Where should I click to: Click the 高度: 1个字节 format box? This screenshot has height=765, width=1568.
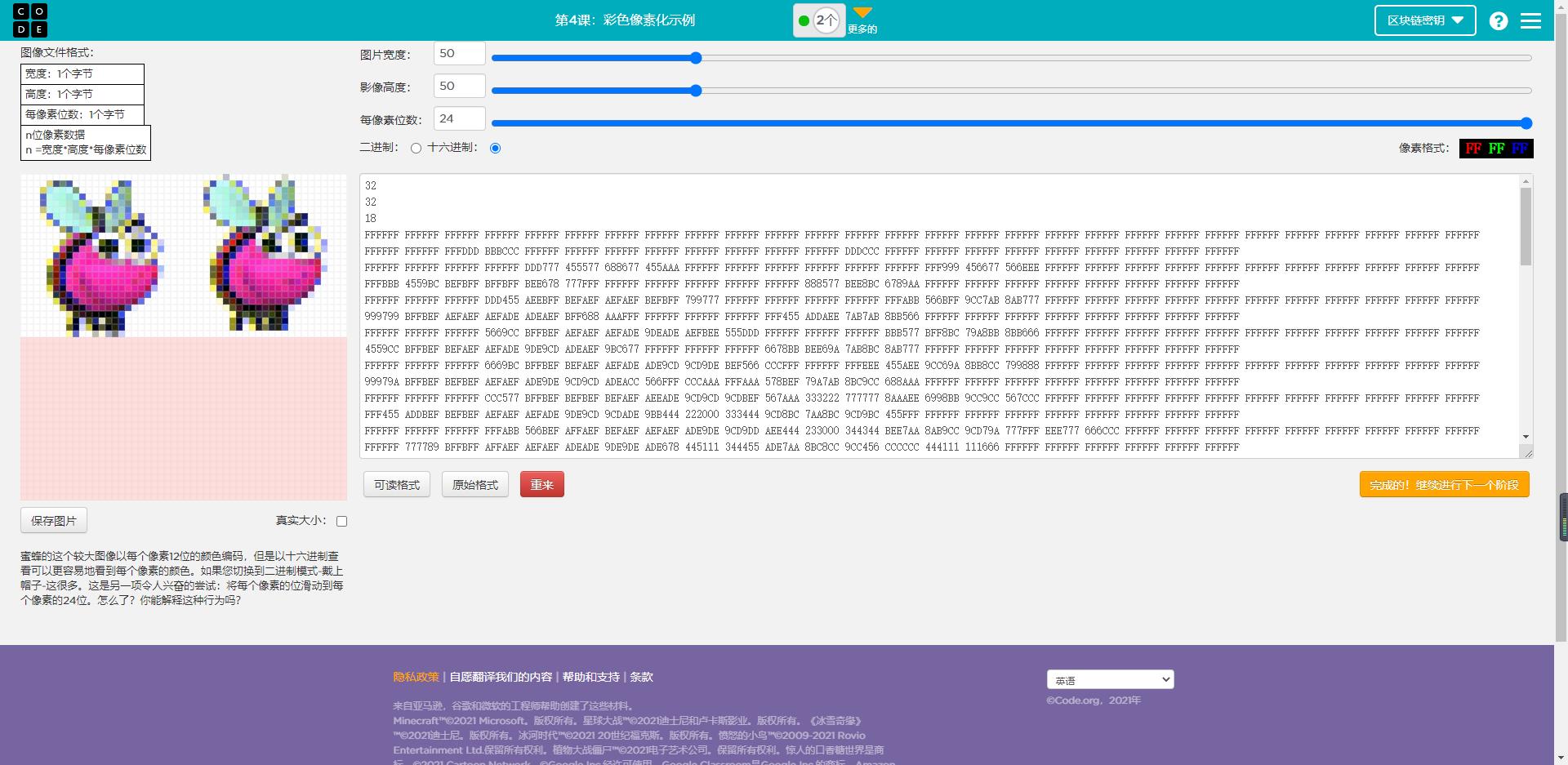click(82, 95)
